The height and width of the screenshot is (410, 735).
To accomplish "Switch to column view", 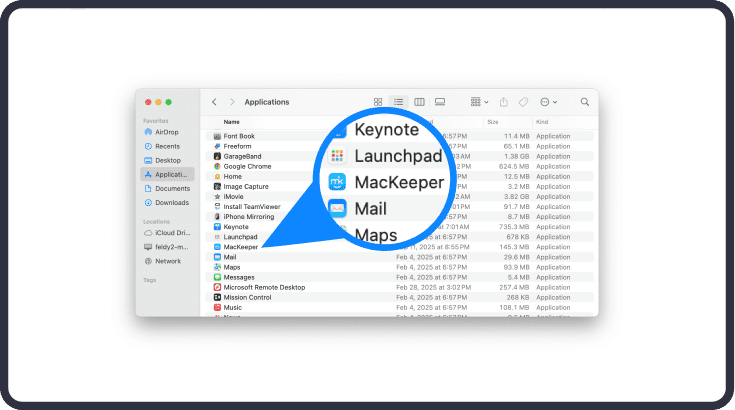I will [419, 102].
